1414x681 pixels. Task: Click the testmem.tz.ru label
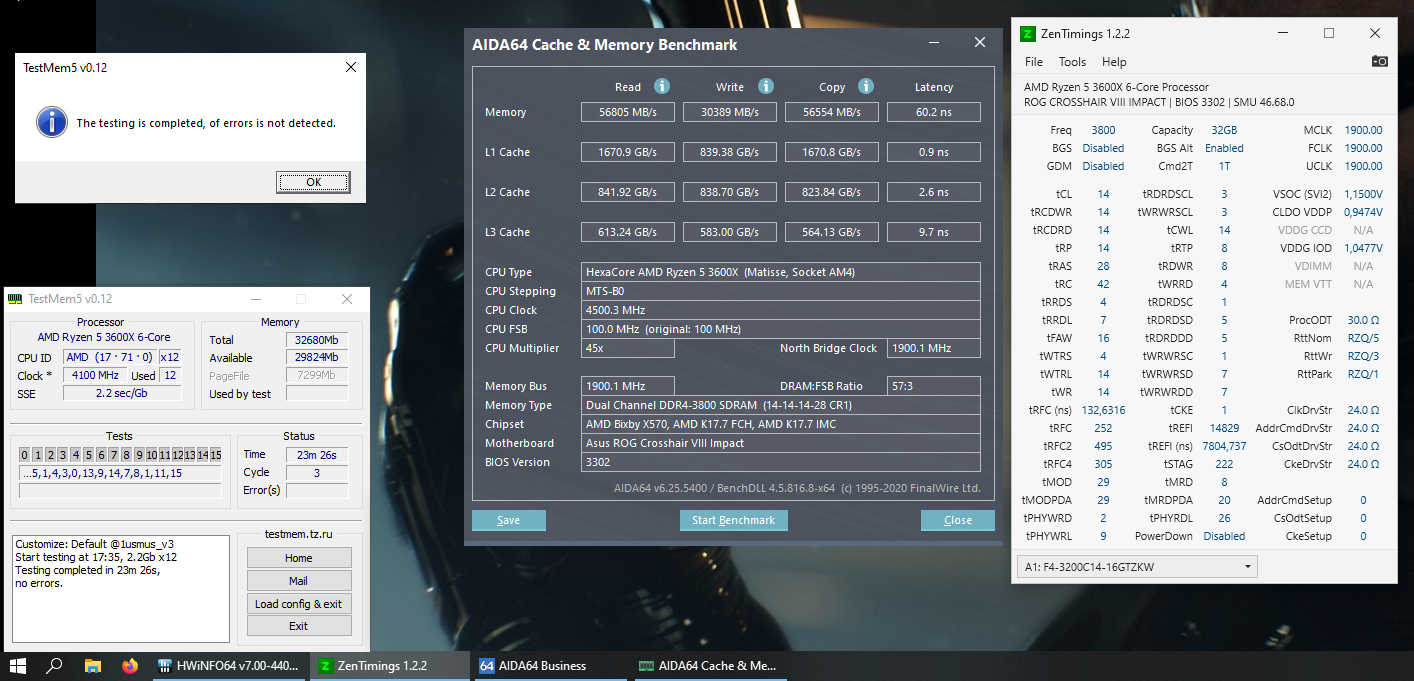(299, 534)
